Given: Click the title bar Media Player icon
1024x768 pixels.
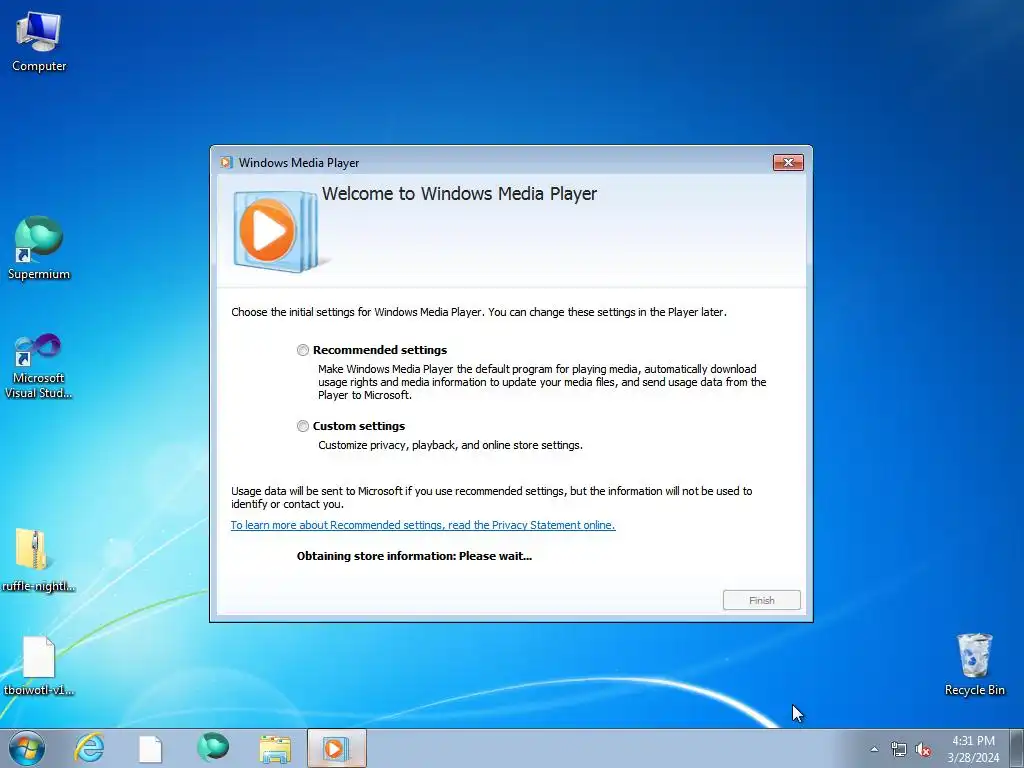Looking at the screenshot, I should coord(226,163).
